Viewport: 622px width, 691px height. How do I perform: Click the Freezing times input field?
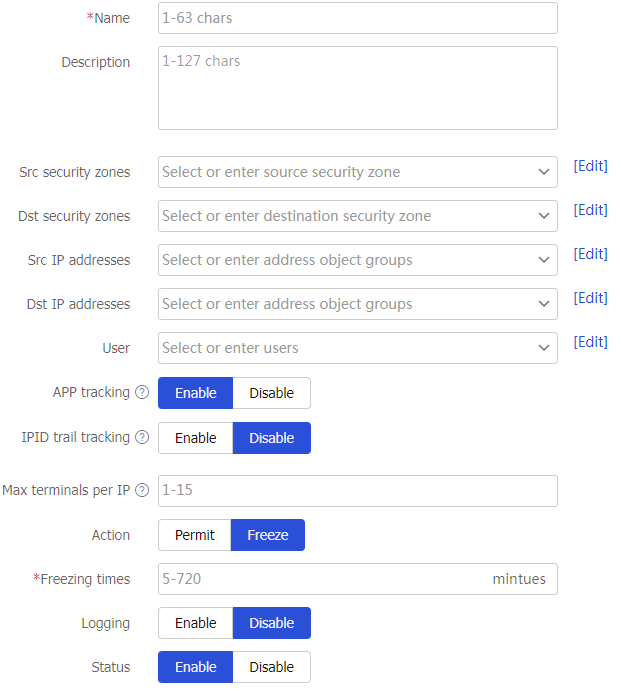click(x=320, y=579)
